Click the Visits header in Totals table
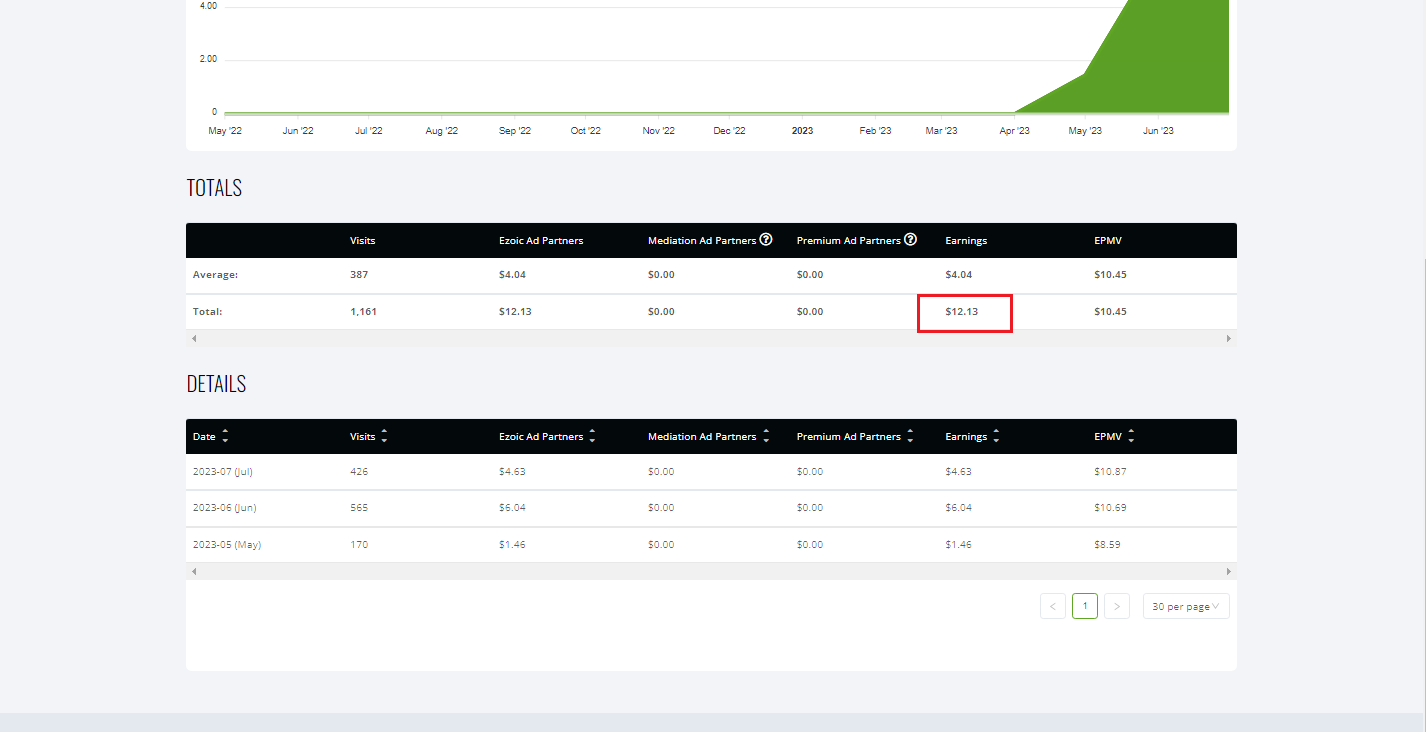The width and height of the screenshot is (1426, 732). click(363, 241)
